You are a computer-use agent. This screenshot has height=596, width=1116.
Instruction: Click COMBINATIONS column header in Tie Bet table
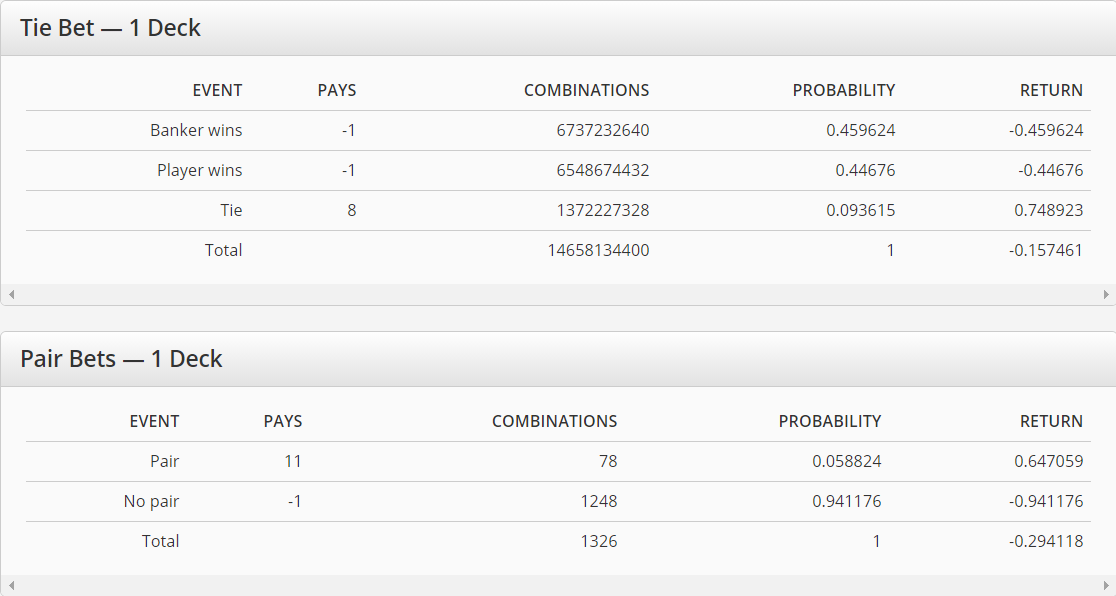pyautogui.click(x=586, y=90)
